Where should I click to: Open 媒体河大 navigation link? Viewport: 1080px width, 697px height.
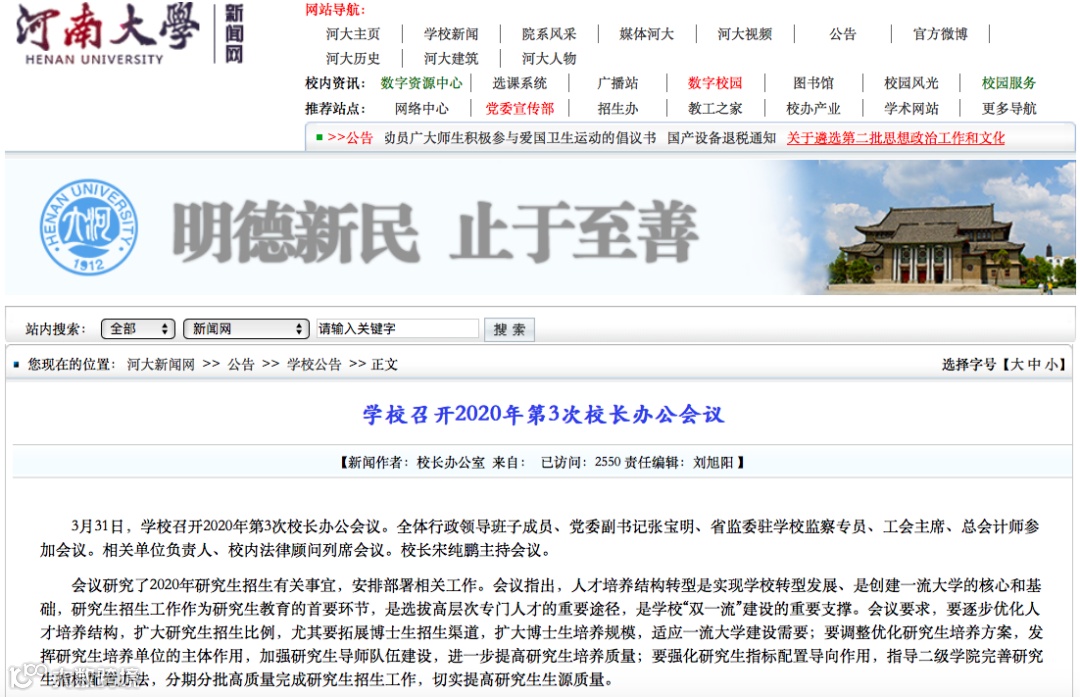646,34
